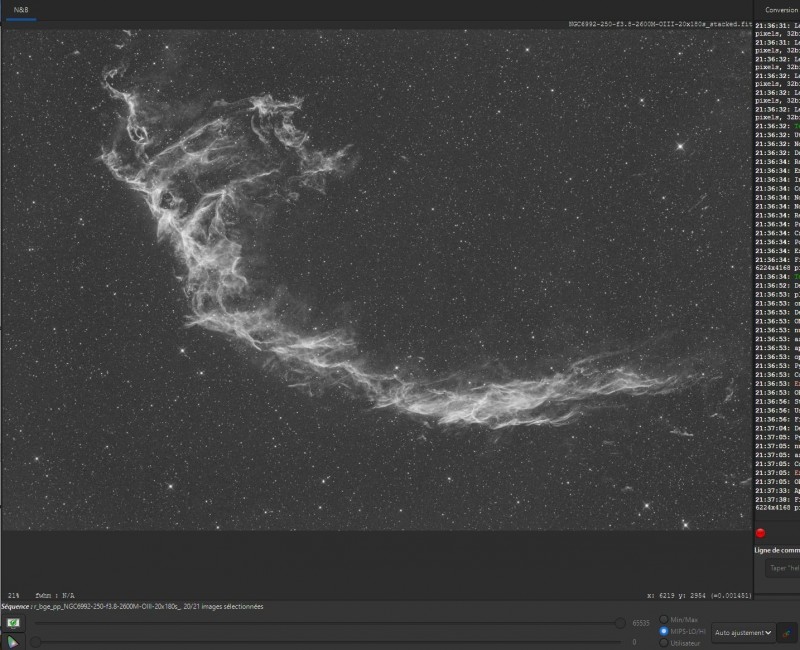Image resolution: width=800 pixels, height=650 pixels.
Task: Click the command line input field
Action: point(783,568)
